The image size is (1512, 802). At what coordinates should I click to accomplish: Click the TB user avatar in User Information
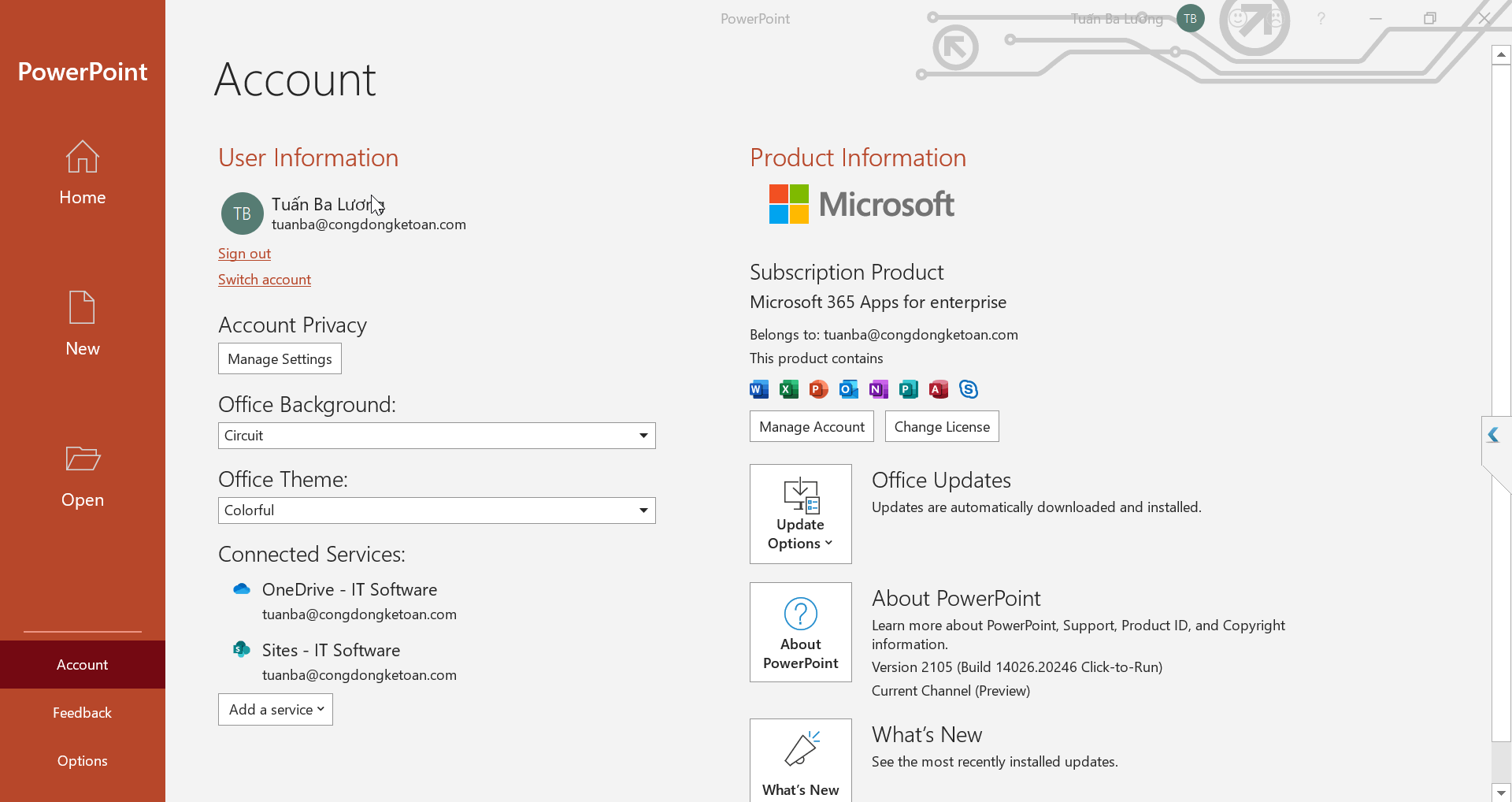coord(243,213)
